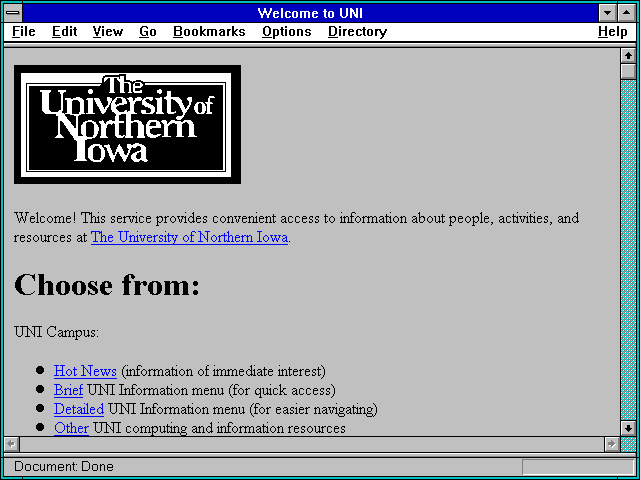640x480 pixels.
Task: Click the vertical scrollbar thumb
Action: (628, 71)
